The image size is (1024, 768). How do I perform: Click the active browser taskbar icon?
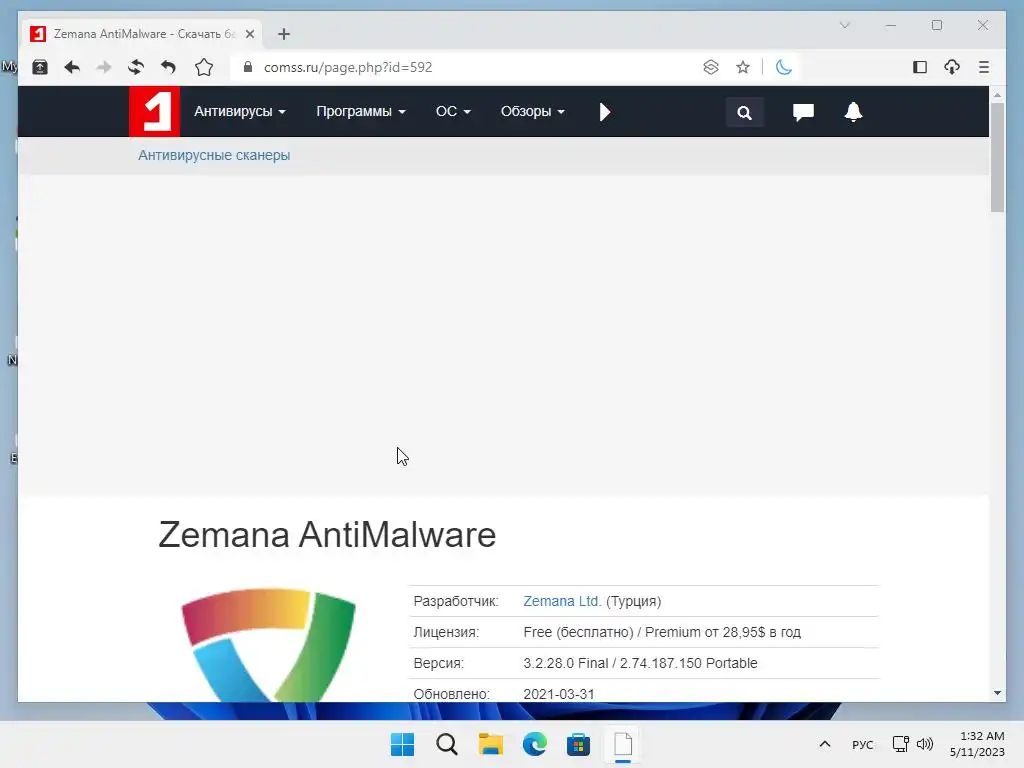(623, 744)
